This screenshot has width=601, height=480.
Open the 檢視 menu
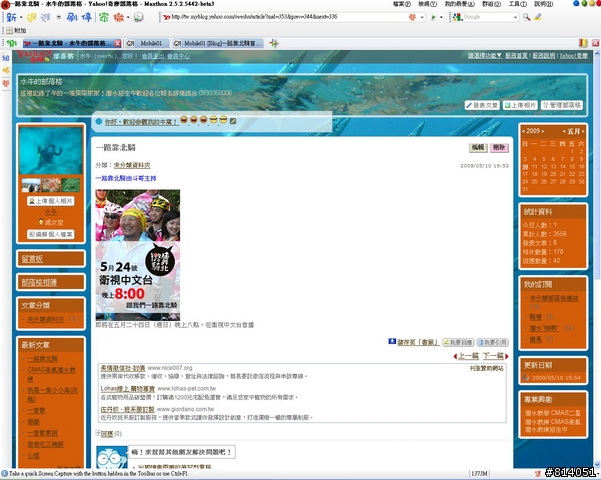(427, 4)
